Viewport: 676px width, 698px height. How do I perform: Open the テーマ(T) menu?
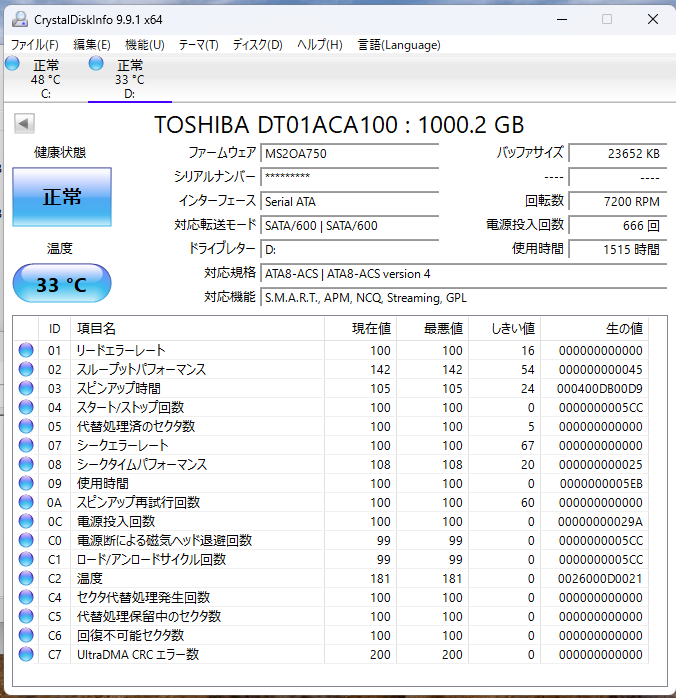click(x=198, y=45)
